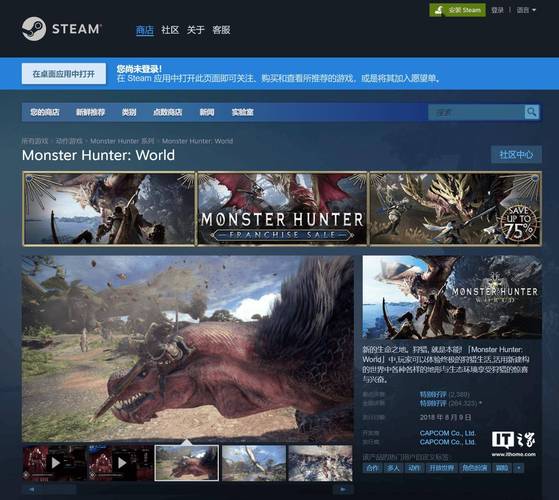Click the 合作 co-op tag
This screenshot has height=500, width=559.
[x=372, y=468]
